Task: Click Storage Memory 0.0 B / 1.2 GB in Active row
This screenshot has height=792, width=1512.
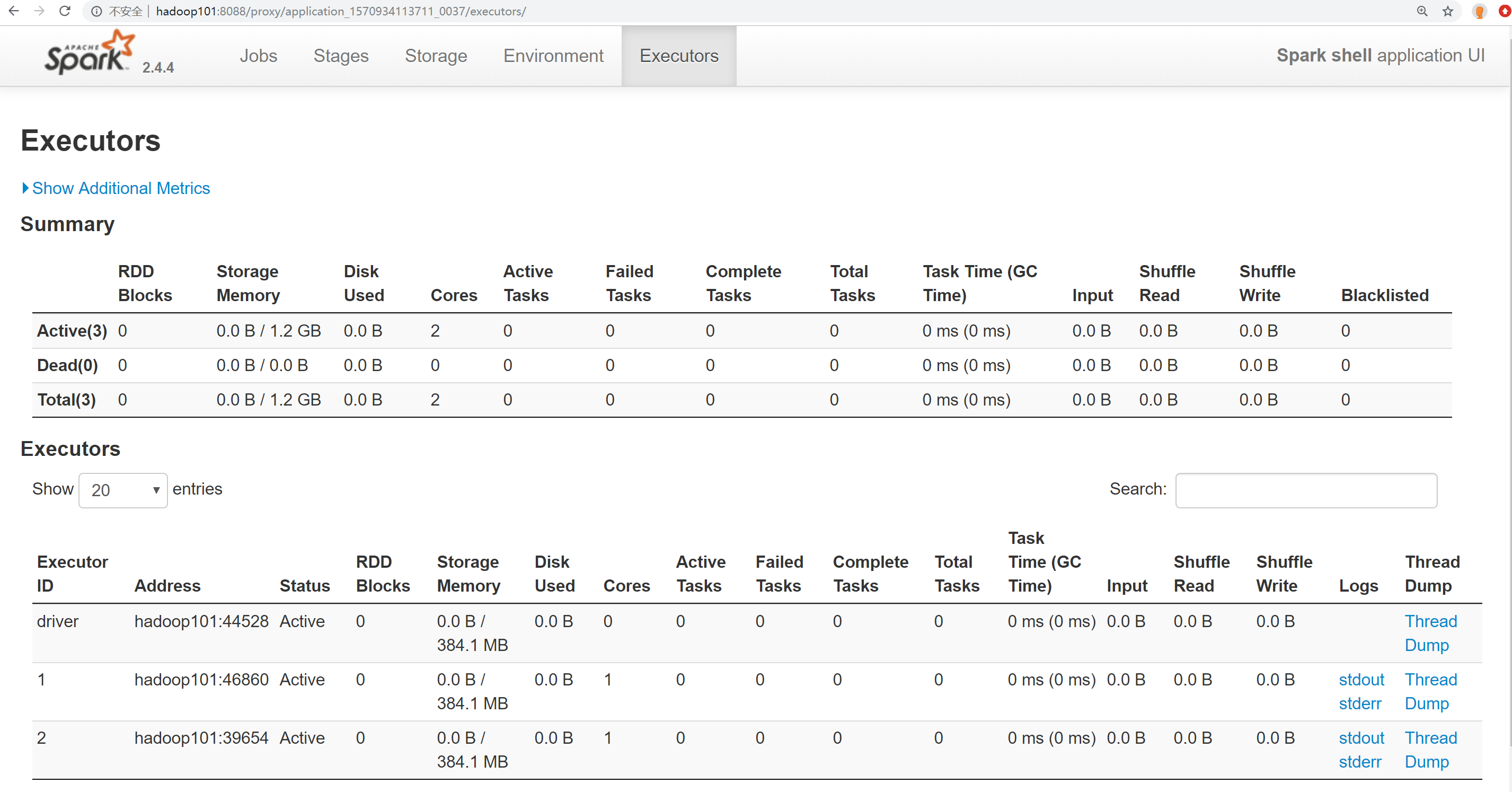Action: click(x=269, y=331)
